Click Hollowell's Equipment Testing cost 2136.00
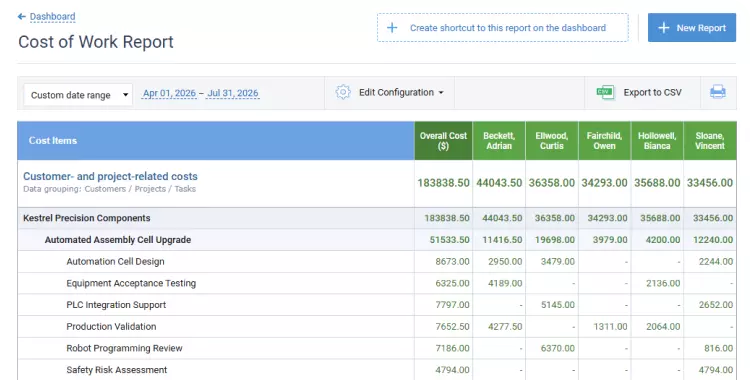This screenshot has width=750, height=380. [663, 283]
